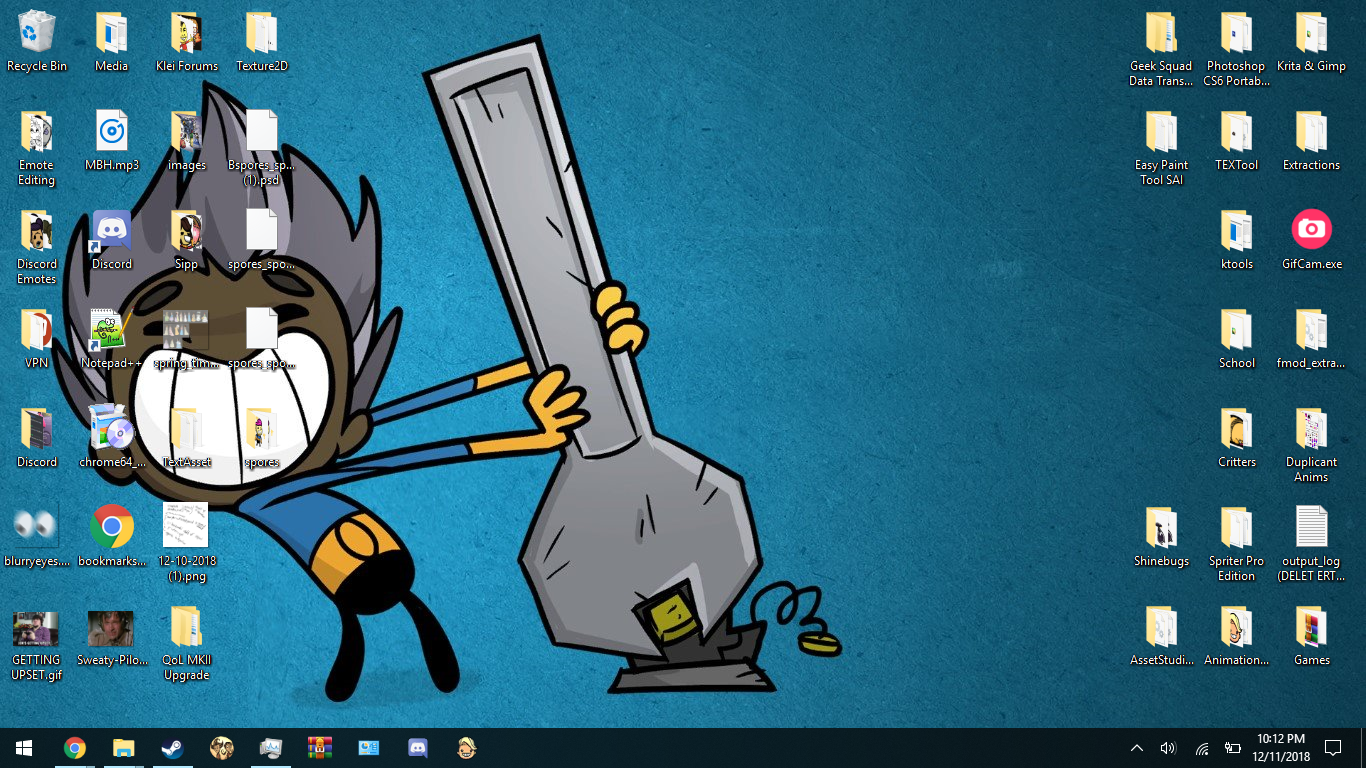This screenshot has width=1366, height=768.
Task: Open the QoL MKII Upgrade folder
Action: click(x=187, y=643)
